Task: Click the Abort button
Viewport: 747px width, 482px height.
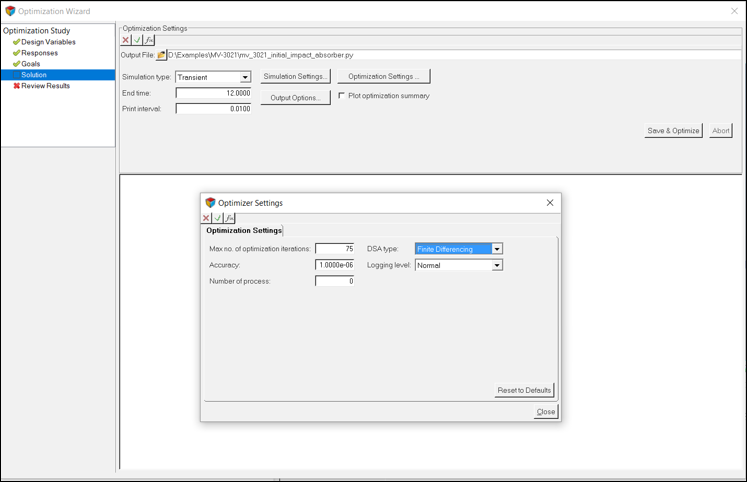Action: pos(720,131)
